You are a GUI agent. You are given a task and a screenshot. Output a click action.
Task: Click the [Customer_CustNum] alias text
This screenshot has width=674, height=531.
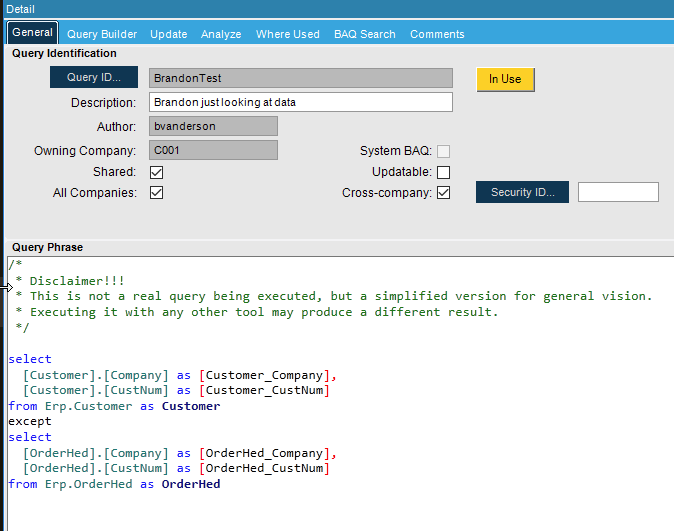coord(264,390)
